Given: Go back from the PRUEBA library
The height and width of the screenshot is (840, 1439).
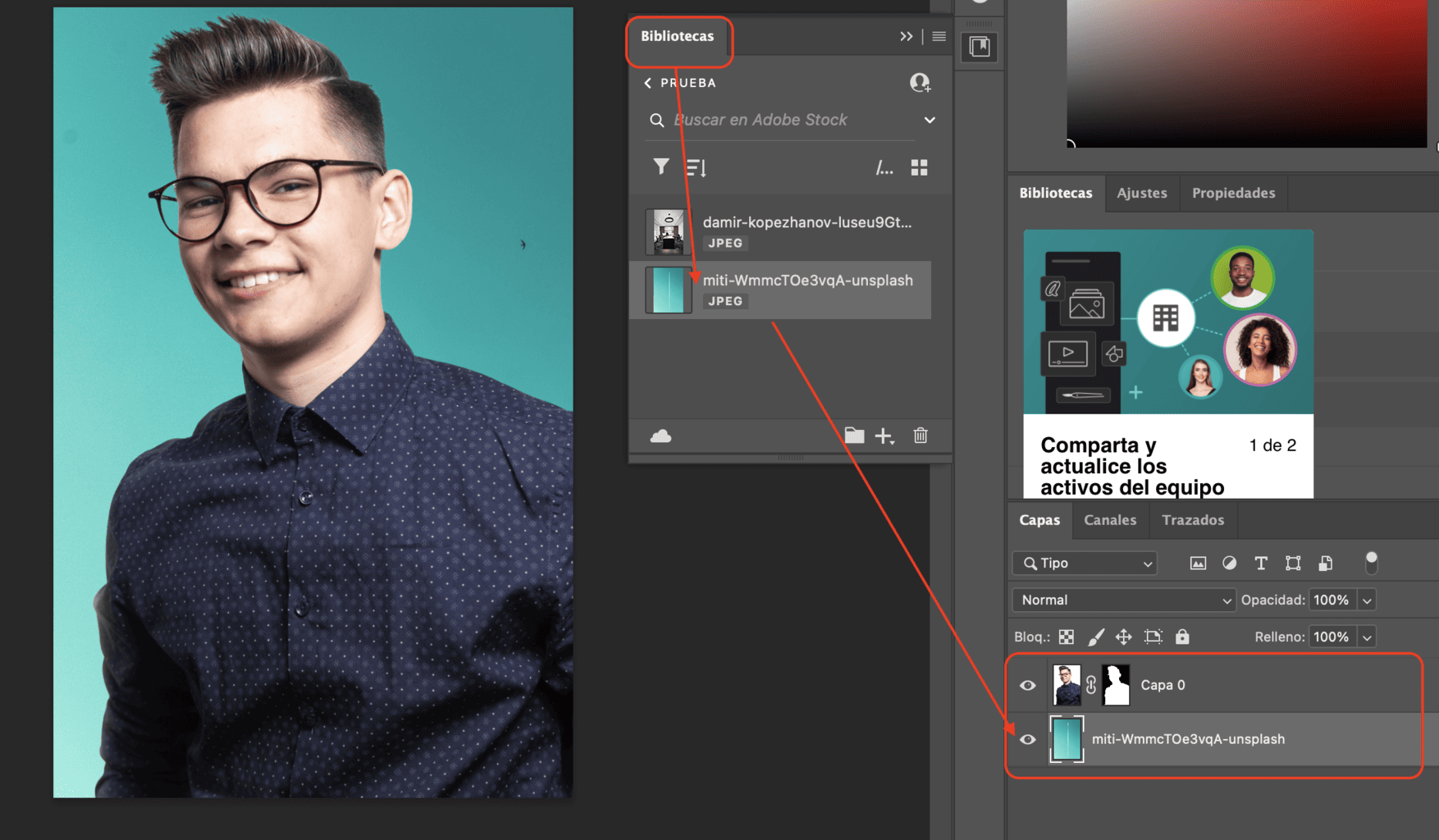Looking at the screenshot, I should click(648, 83).
